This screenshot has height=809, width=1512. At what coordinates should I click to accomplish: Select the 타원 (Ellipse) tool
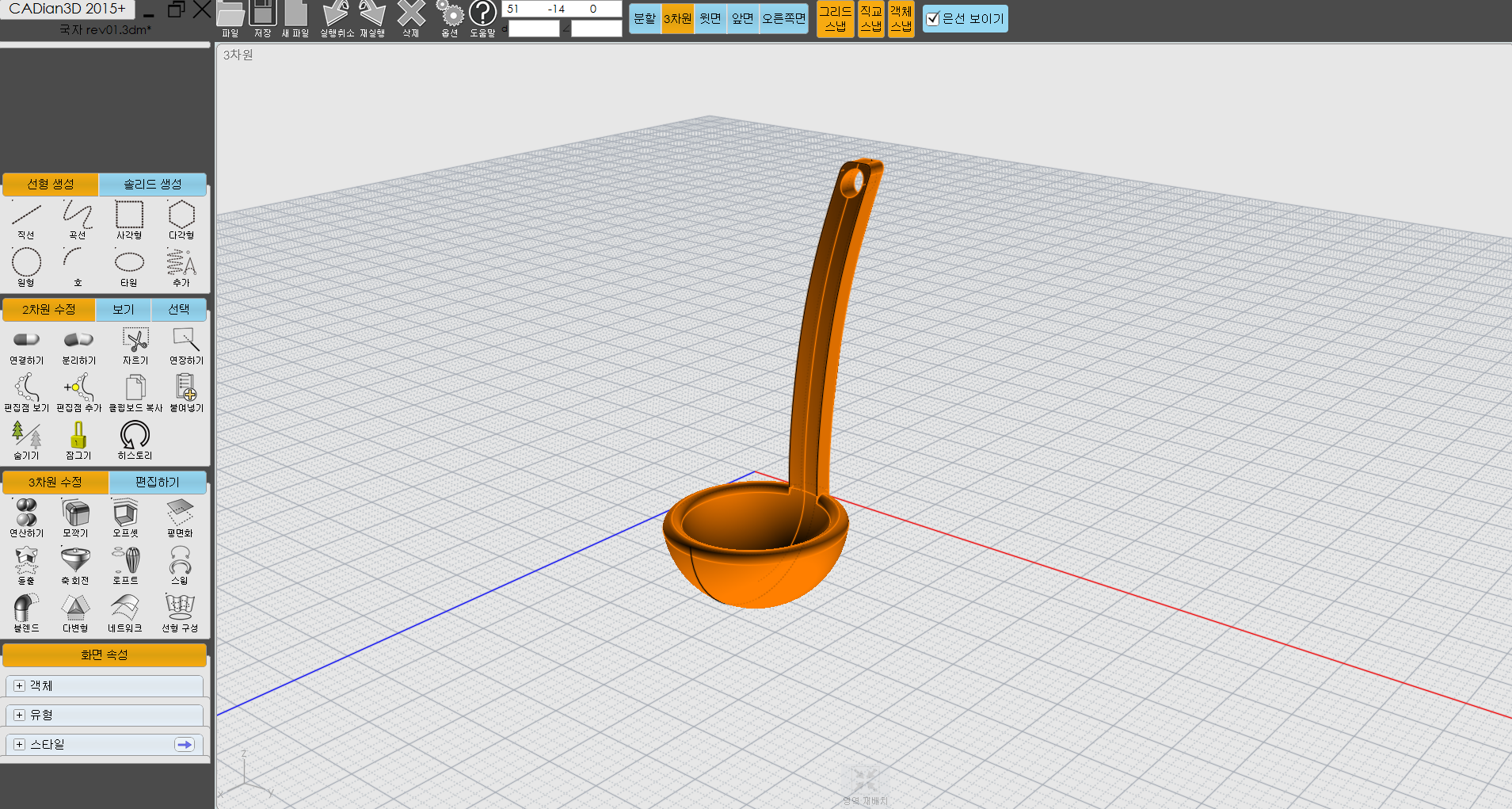coord(129,262)
